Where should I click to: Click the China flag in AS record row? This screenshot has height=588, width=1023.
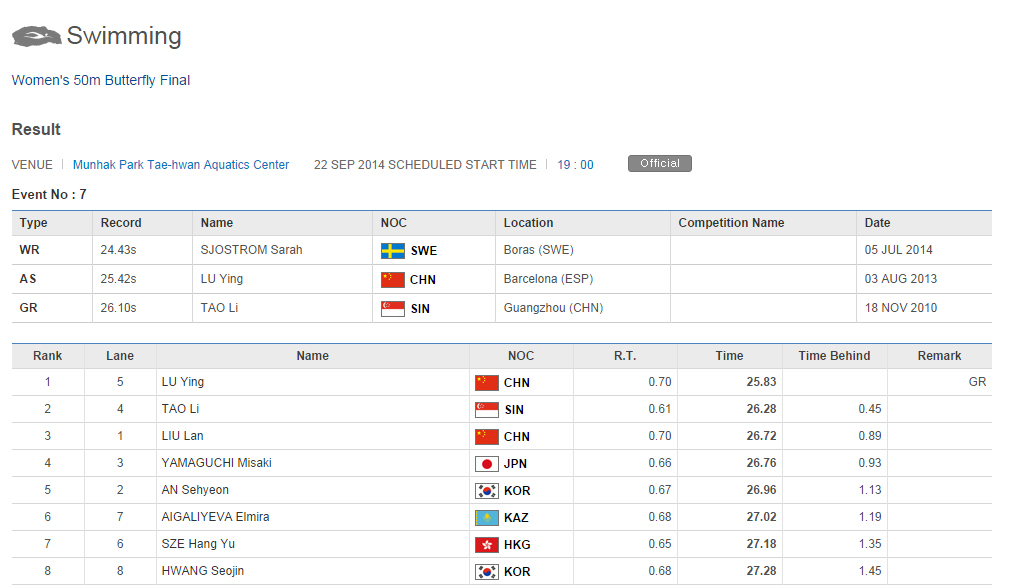(393, 279)
